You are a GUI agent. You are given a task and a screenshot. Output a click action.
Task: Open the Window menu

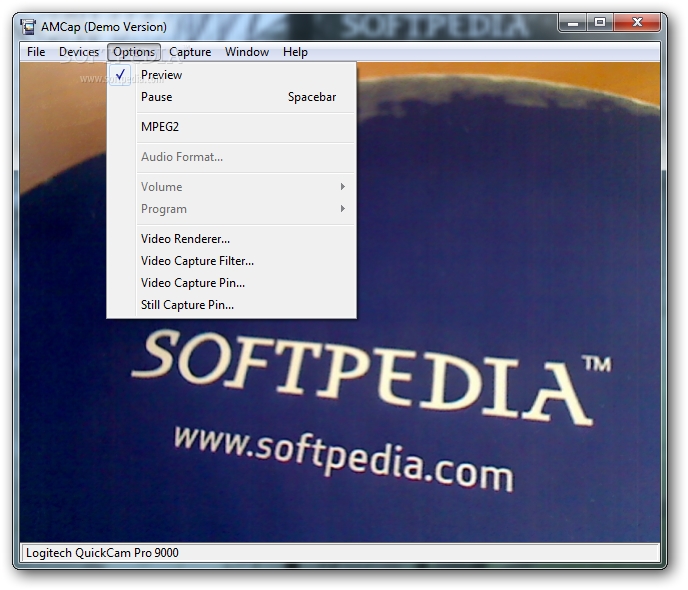tap(247, 52)
